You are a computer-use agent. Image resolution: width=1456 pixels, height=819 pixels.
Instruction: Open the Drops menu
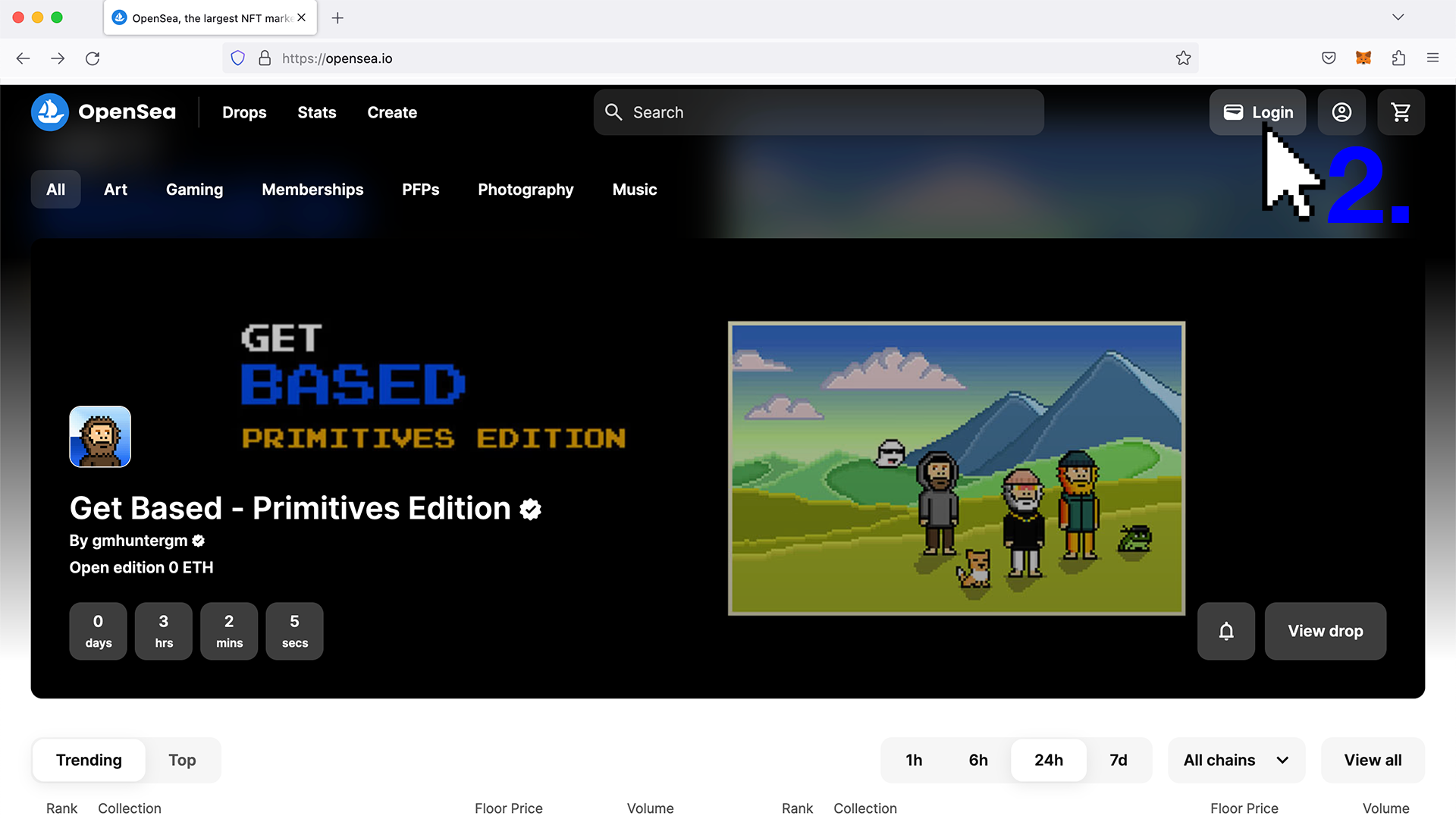[x=244, y=112]
